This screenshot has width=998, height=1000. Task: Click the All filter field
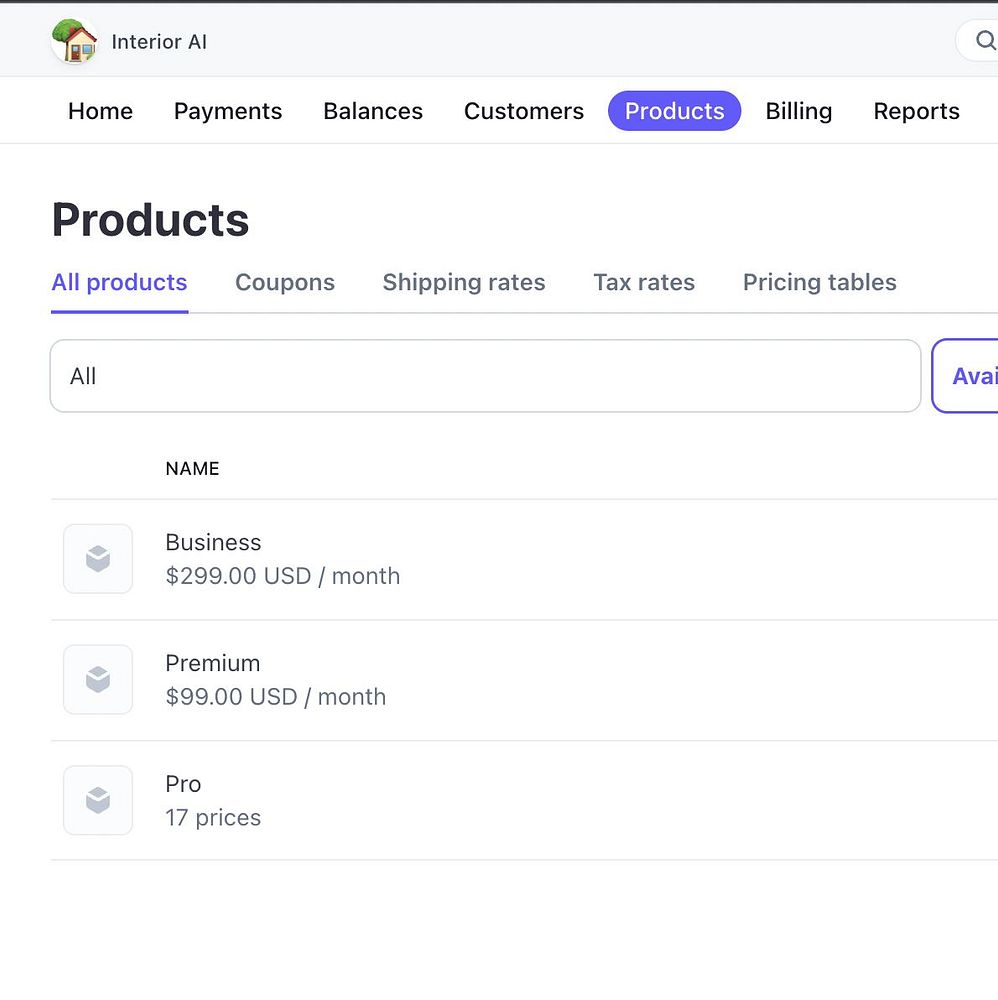pos(485,376)
